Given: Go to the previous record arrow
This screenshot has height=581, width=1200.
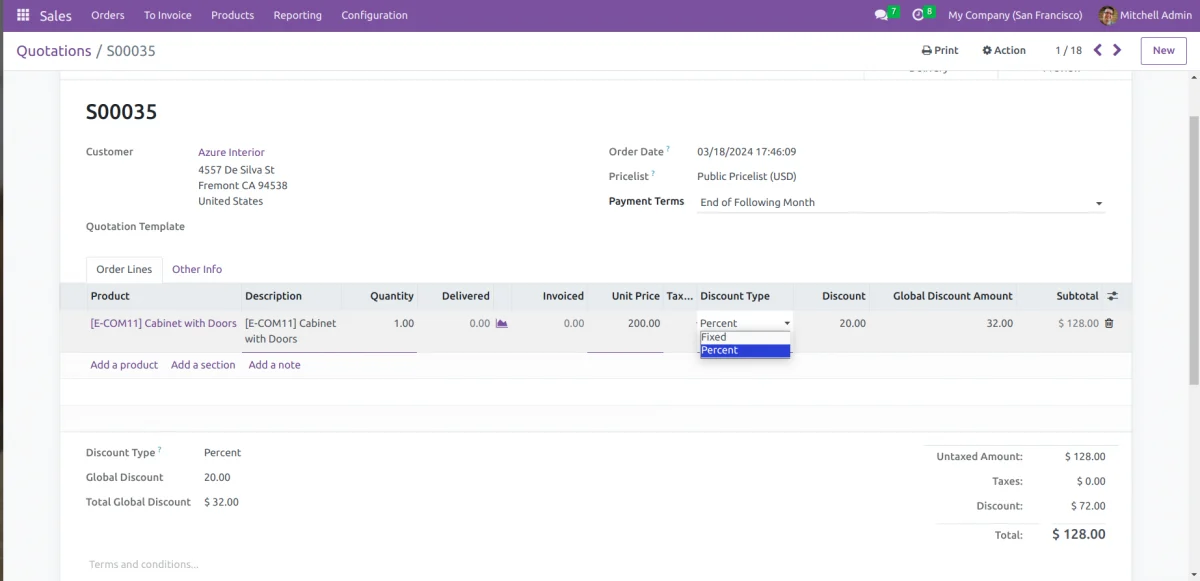Looking at the screenshot, I should 1098,50.
